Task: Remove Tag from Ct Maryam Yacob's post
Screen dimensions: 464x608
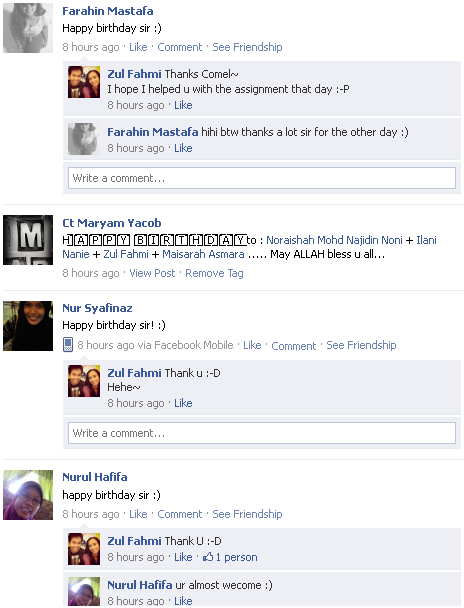Action: [x=214, y=273]
